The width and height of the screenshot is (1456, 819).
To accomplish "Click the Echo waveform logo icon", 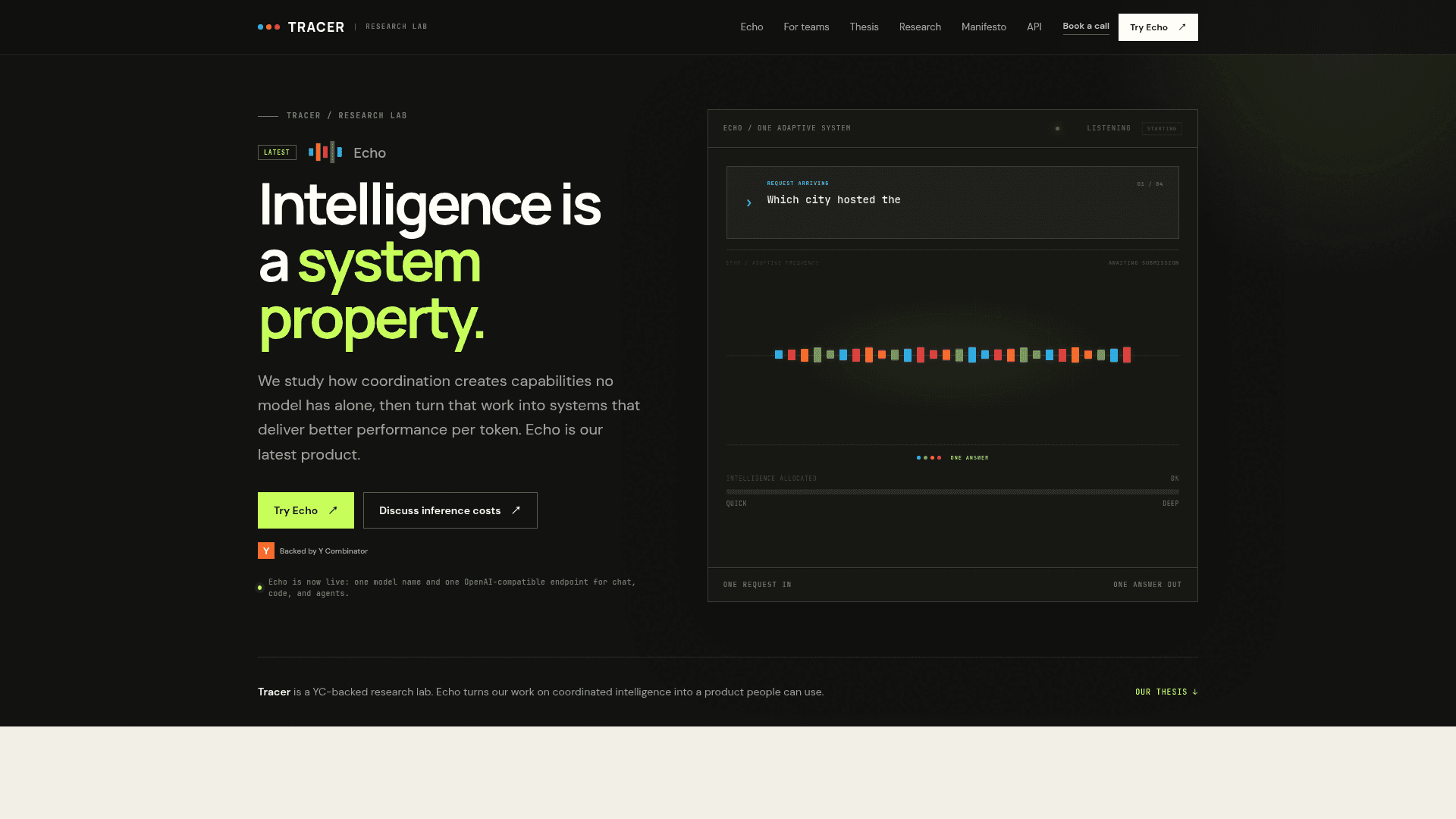I will (x=325, y=152).
